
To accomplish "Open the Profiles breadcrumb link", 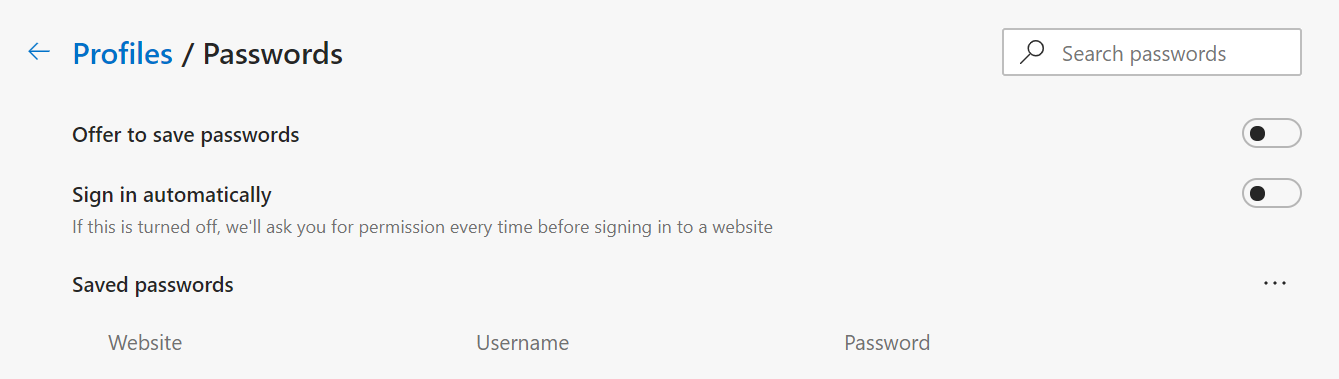I will (x=123, y=53).
